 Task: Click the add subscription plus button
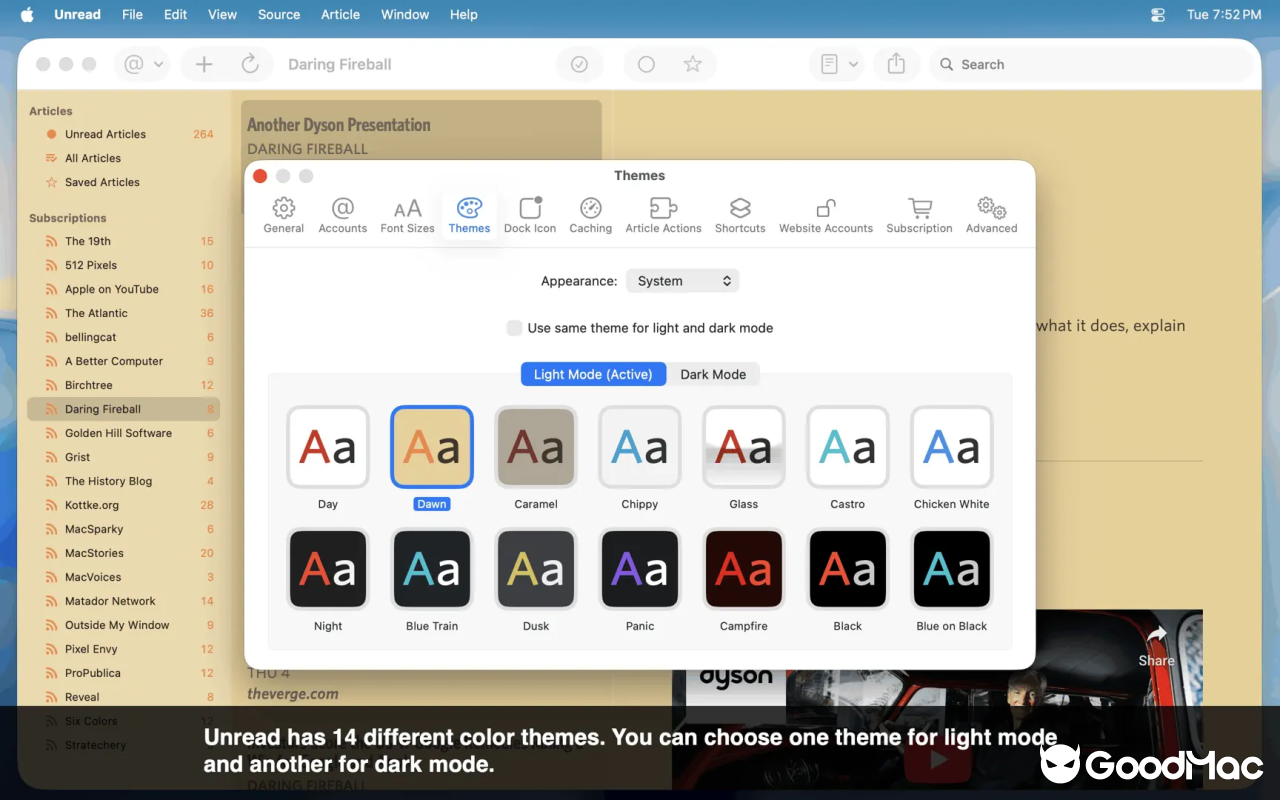(204, 64)
